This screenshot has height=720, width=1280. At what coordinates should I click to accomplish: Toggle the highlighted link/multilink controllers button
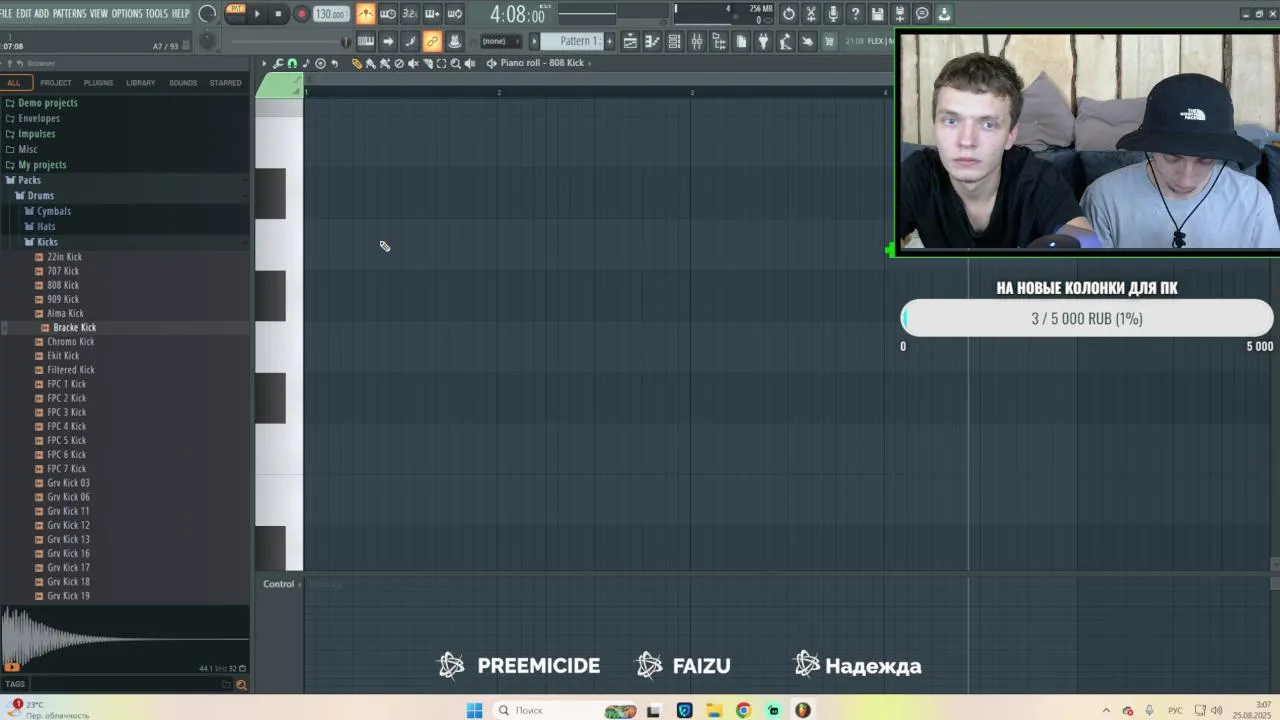click(x=432, y=41)
